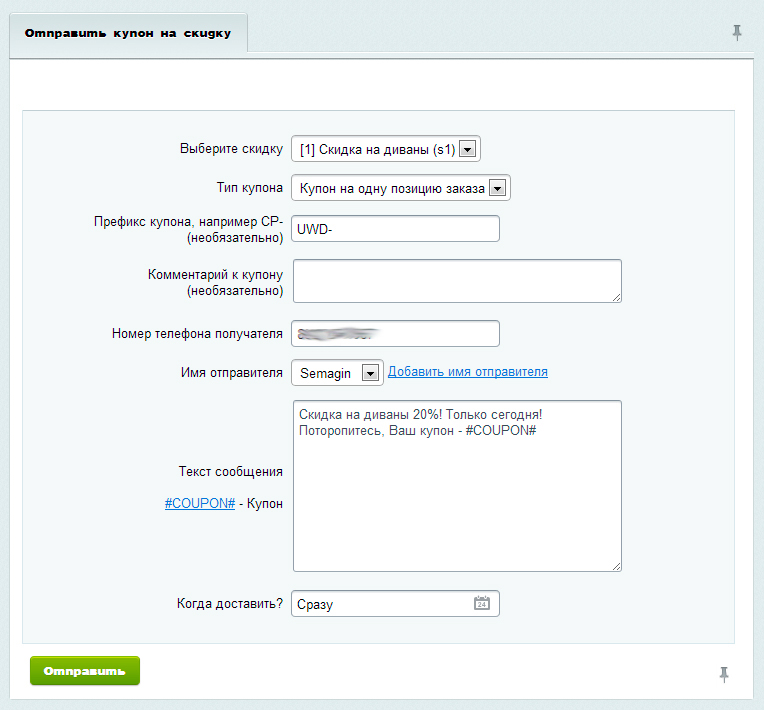Click the message text box resize handle
Screen dimensions: 764x710
pyautogui.click(x=616, y=565)
